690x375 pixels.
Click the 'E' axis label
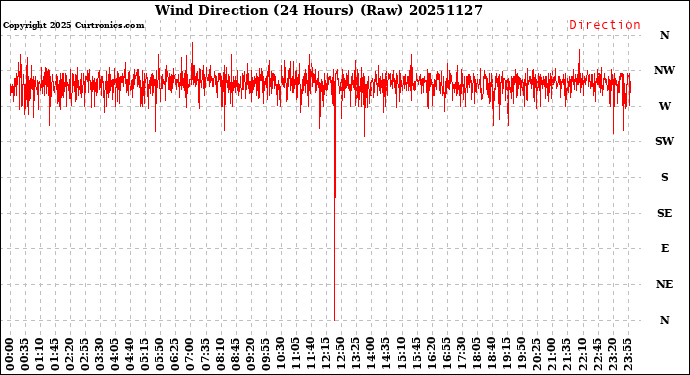coord(664,249)
